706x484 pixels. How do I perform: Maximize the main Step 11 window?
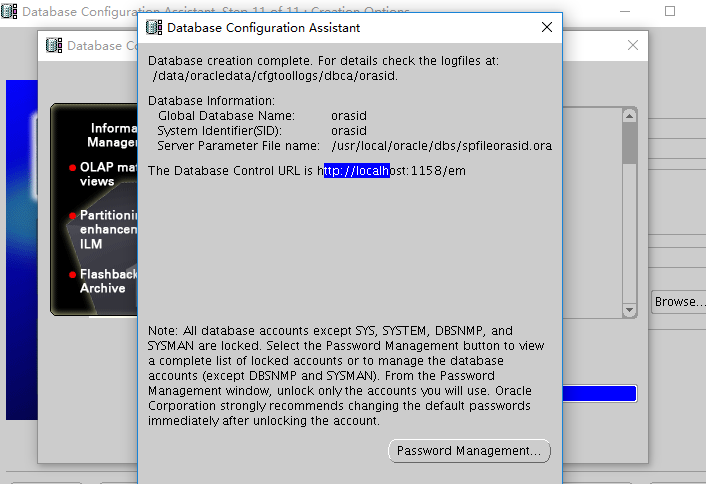tap(670, 11)
